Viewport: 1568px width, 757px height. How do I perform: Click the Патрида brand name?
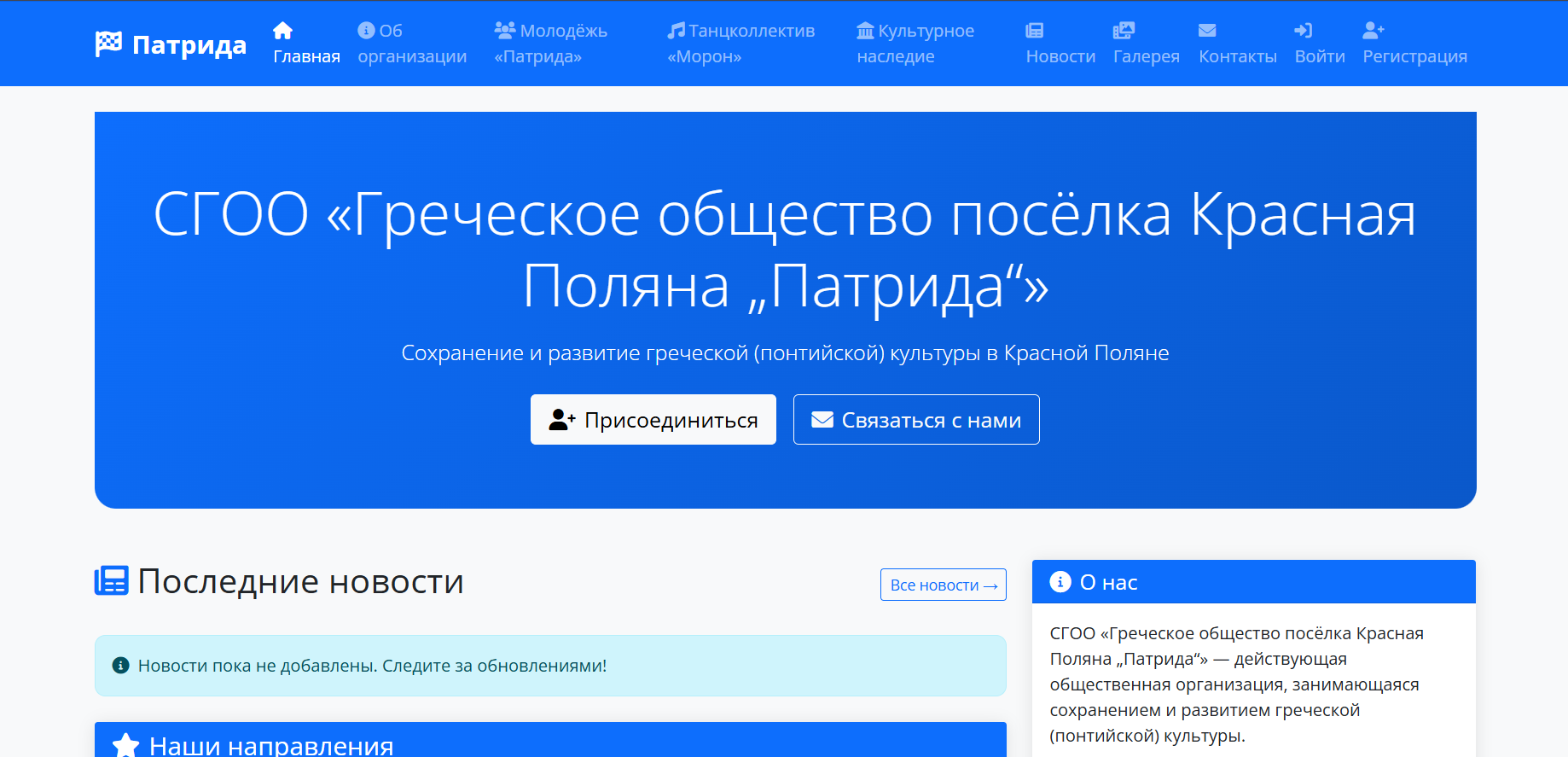tap(189, 44)
